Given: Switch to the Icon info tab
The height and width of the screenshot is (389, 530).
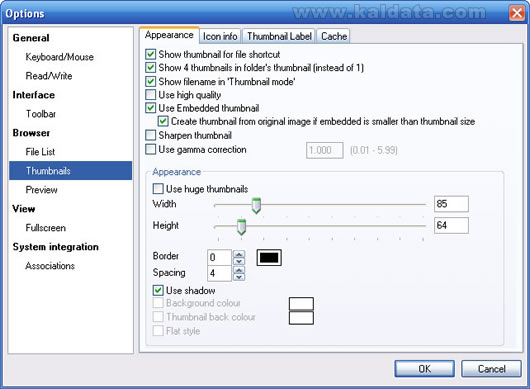Looking at the screenshot, I should (220, 36).
